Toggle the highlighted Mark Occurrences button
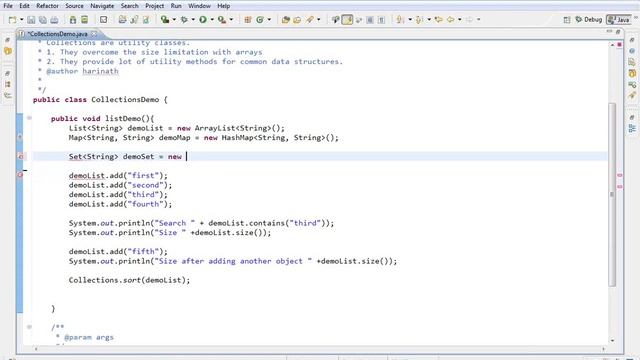This screenshot has width=640, height=360. 347,20
